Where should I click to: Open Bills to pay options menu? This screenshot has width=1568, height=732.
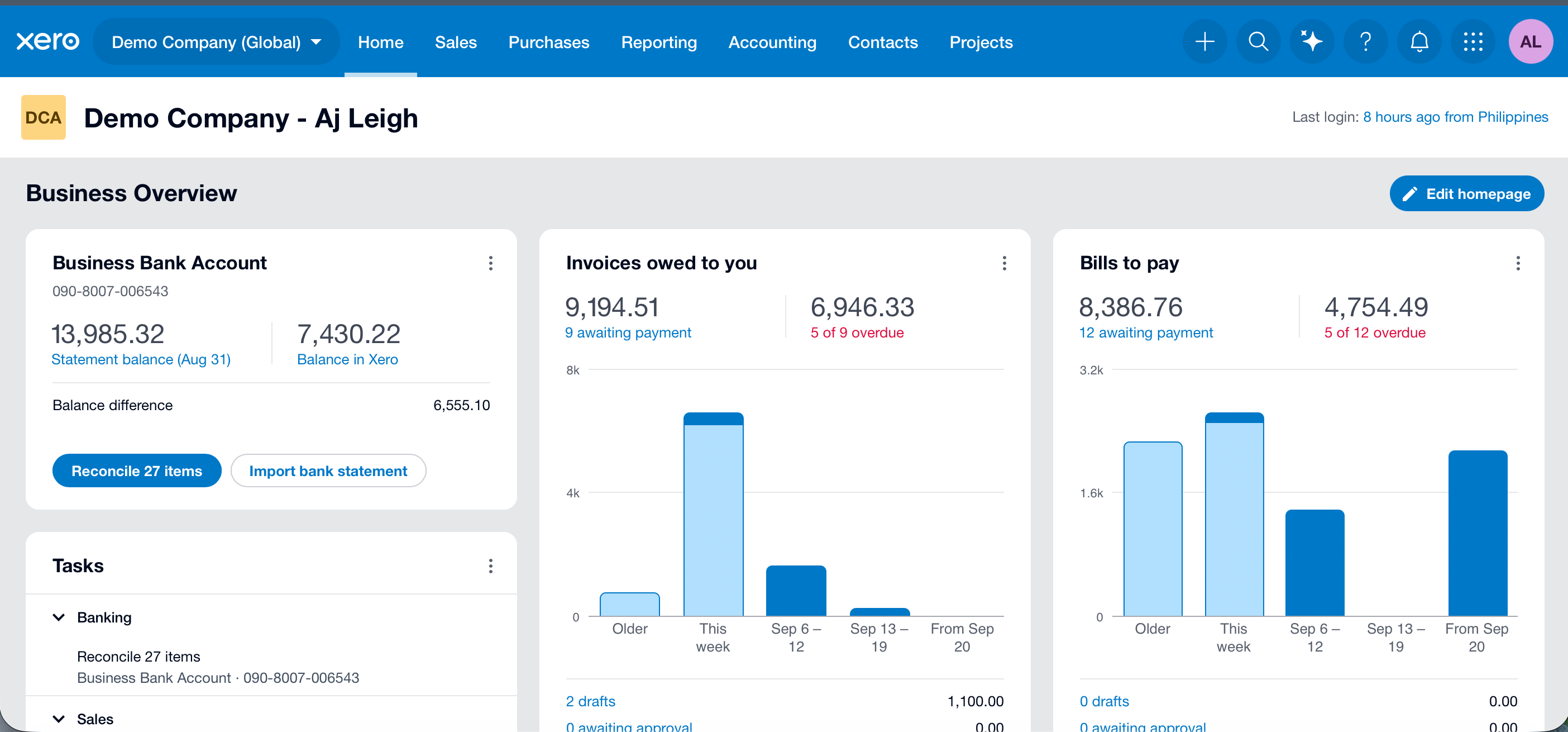click(1518, 263)
